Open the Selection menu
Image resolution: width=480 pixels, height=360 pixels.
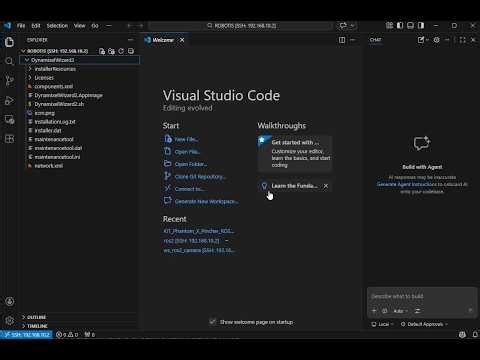tap(57, 26)
